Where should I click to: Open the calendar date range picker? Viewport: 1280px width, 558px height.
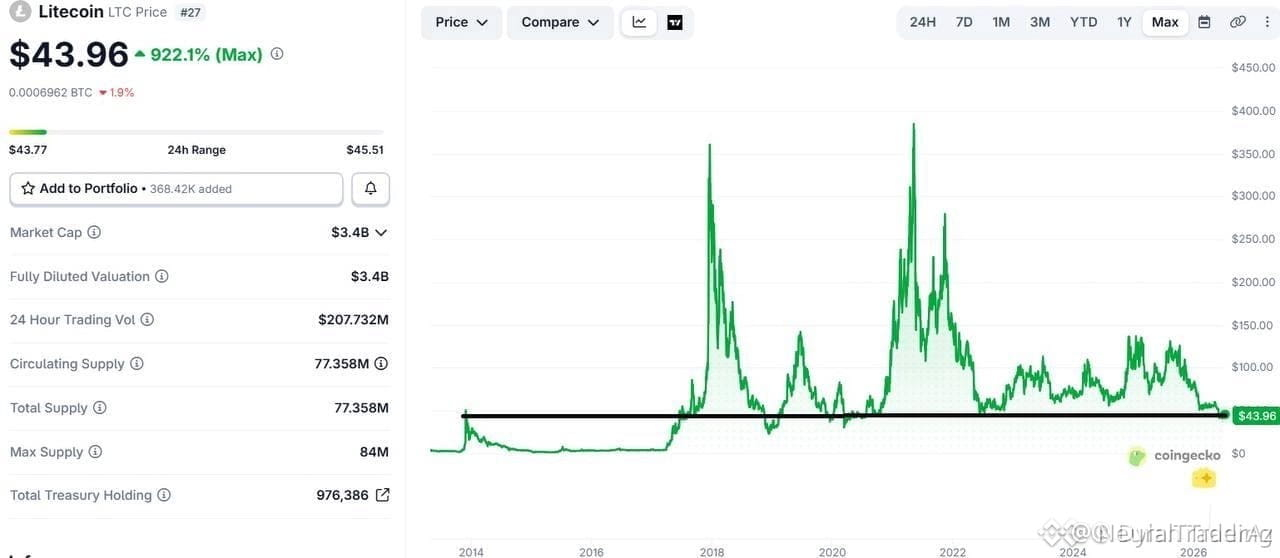coord(1204,22)
